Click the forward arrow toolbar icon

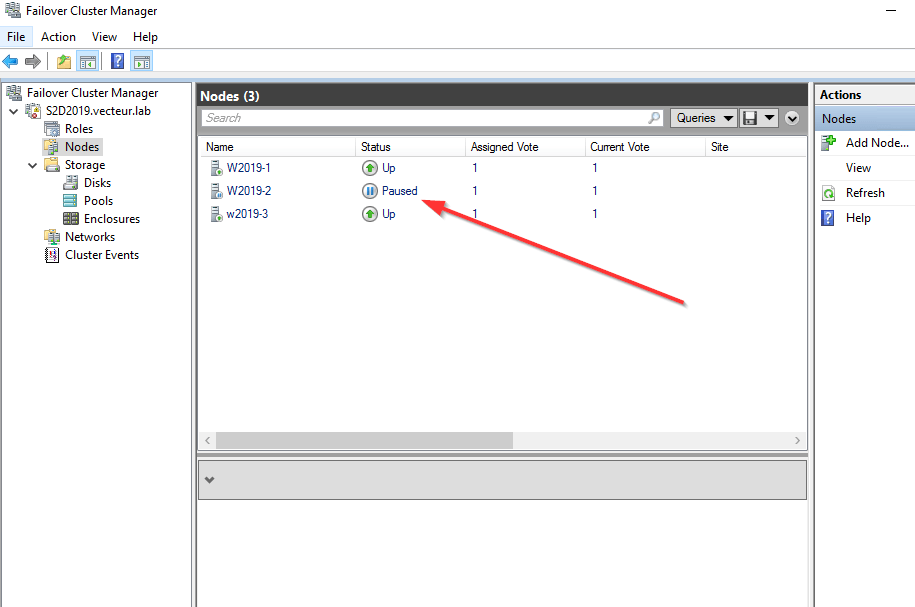(x=33, y=62)
